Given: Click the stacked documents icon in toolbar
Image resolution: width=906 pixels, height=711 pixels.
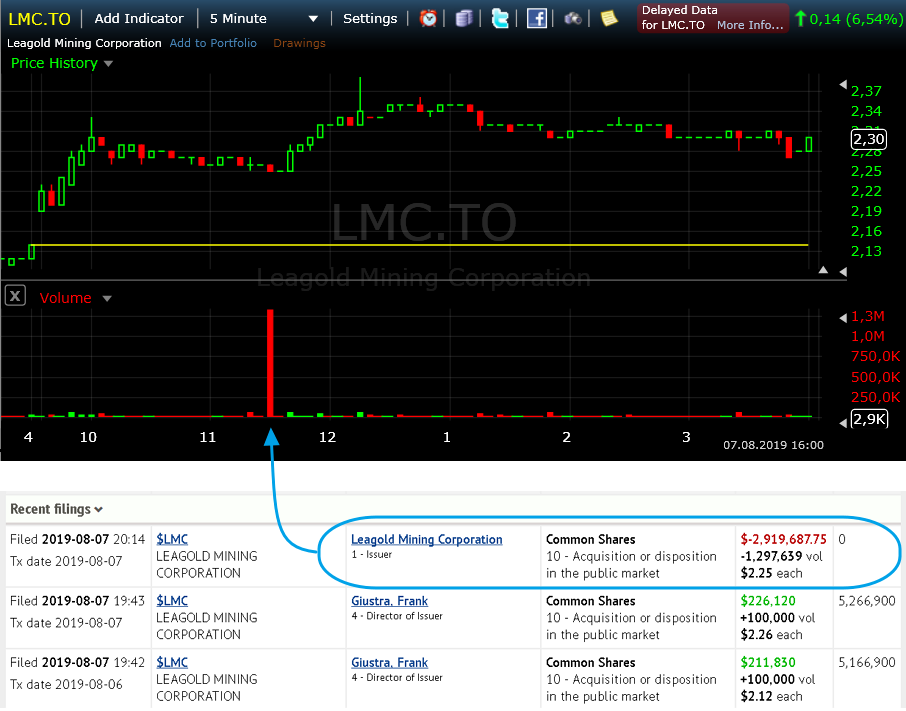Looking at the screenshot, I should click(x=463, y=18).
